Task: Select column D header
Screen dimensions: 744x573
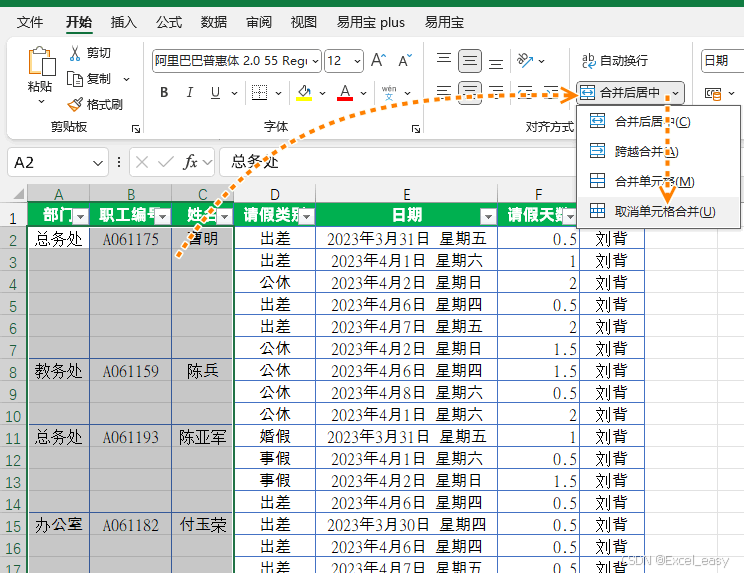Action: tap(275, 194)
